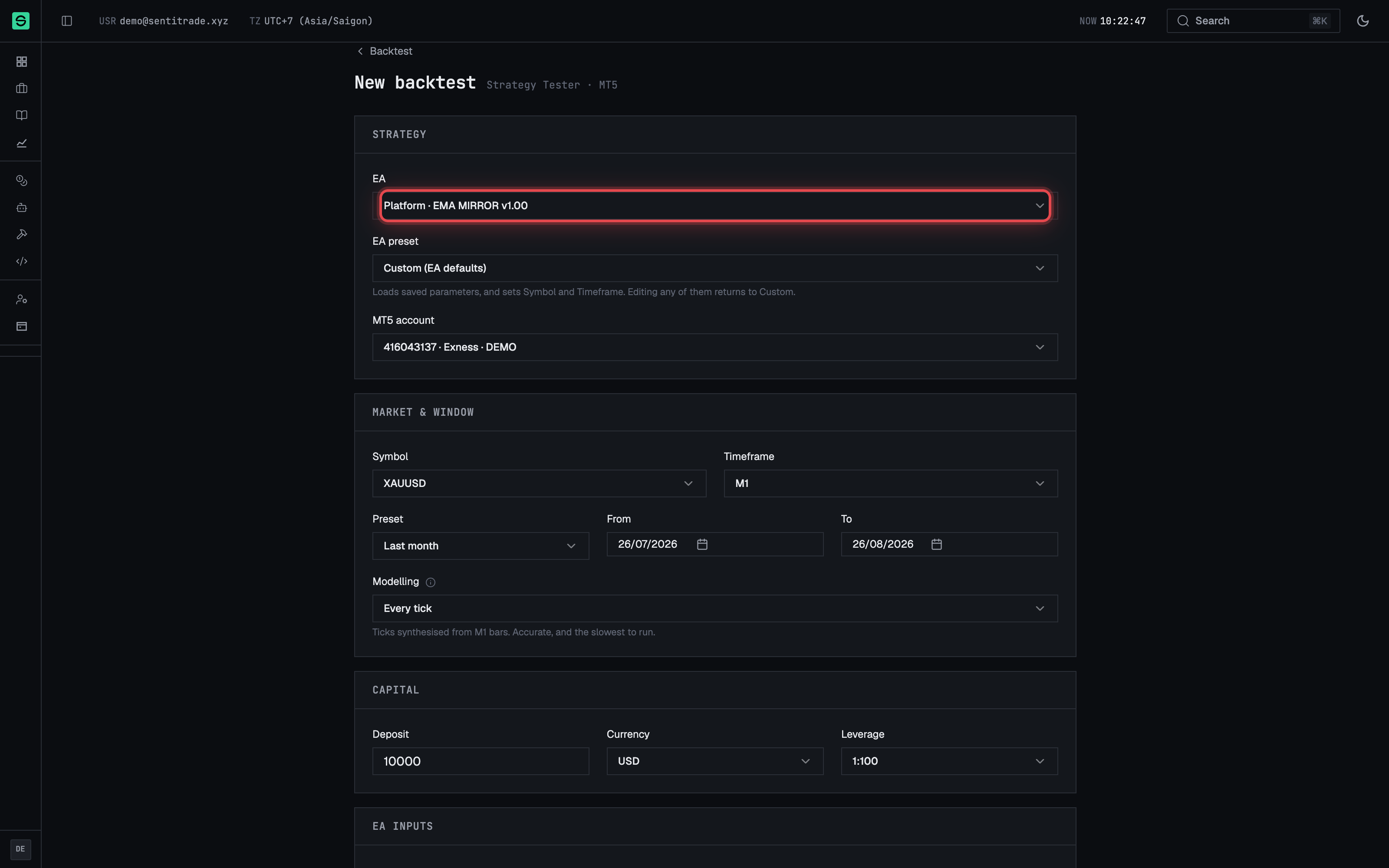Open the coins icon in sidebar

[x=22, y=180]
